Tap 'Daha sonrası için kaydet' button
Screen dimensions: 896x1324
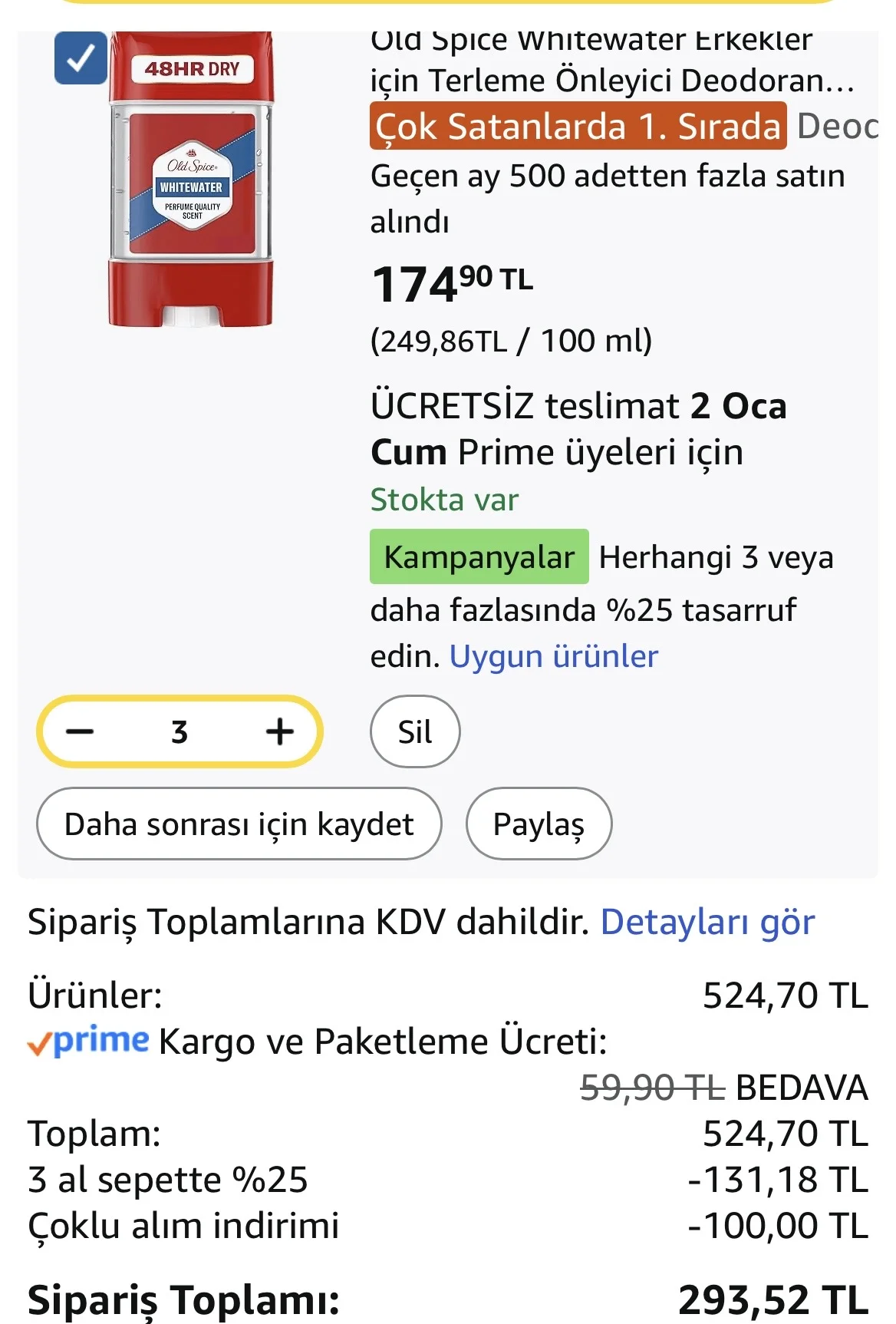point(239,824)
